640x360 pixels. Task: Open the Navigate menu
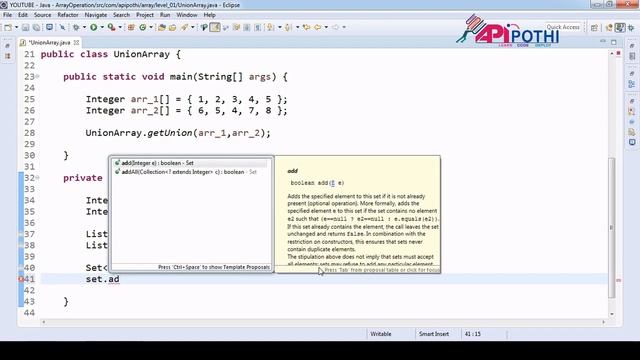pos(96,15)
